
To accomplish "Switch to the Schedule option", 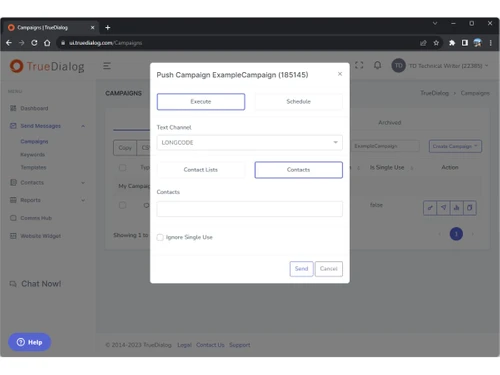I will tap(299, 102).
